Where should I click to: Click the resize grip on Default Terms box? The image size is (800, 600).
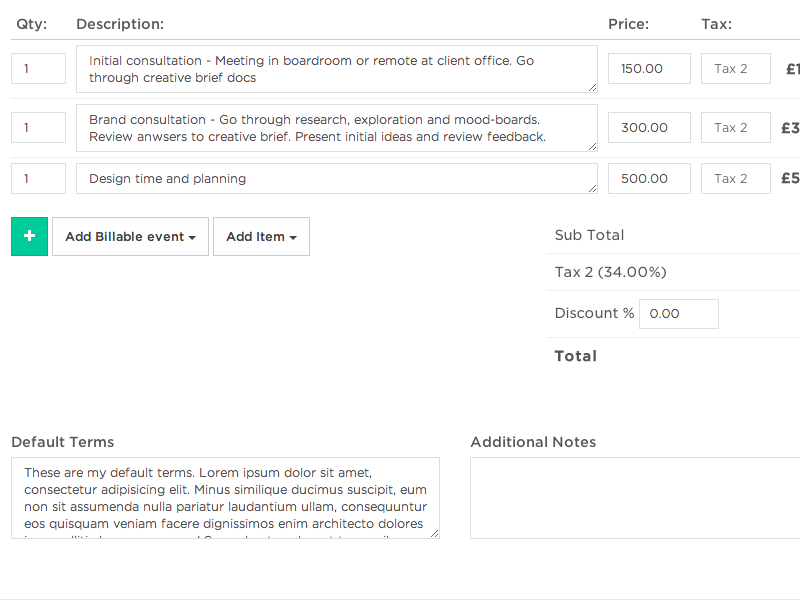tap(434, 534)
